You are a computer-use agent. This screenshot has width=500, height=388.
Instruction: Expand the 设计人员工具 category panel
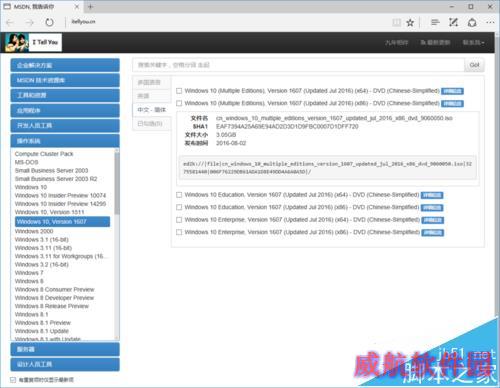click(x=65, y=364)
